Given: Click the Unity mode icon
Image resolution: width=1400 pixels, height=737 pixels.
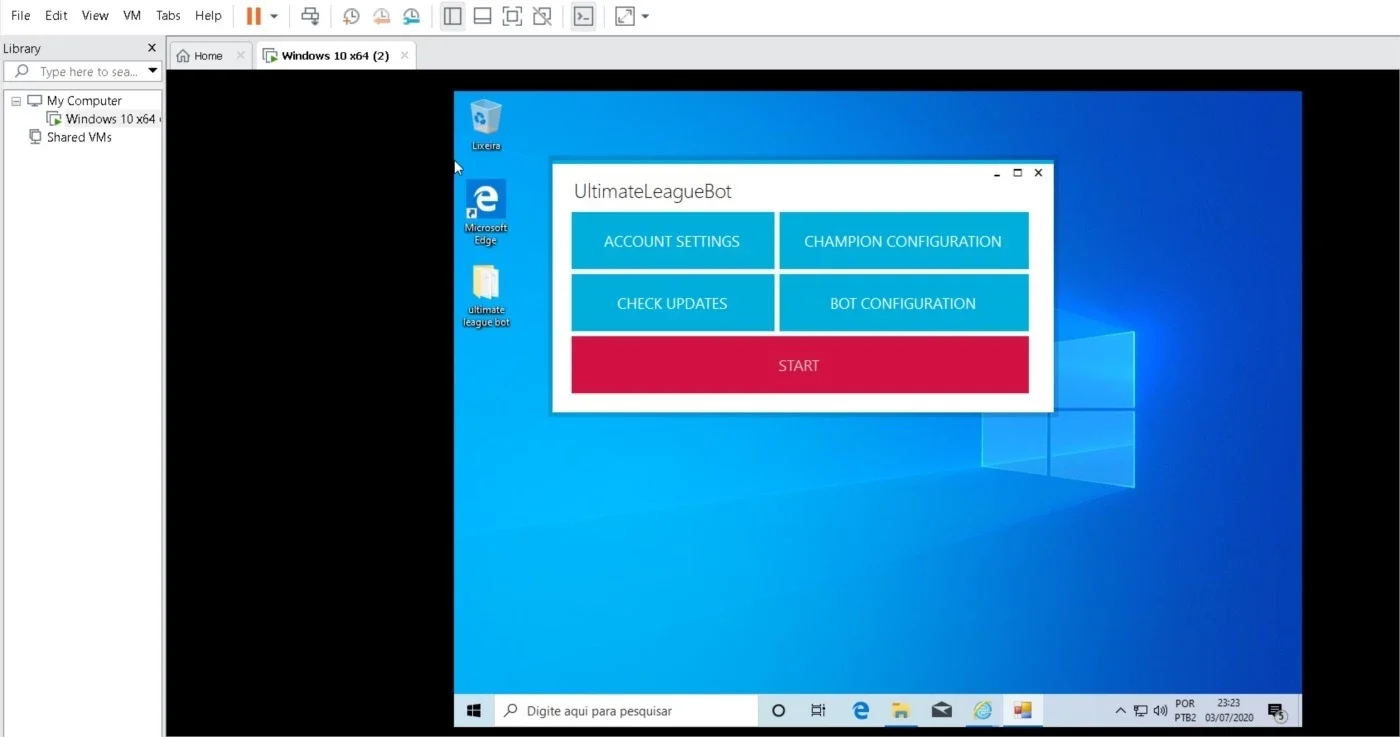Looking at the screenshot, I should coord(542,16).
